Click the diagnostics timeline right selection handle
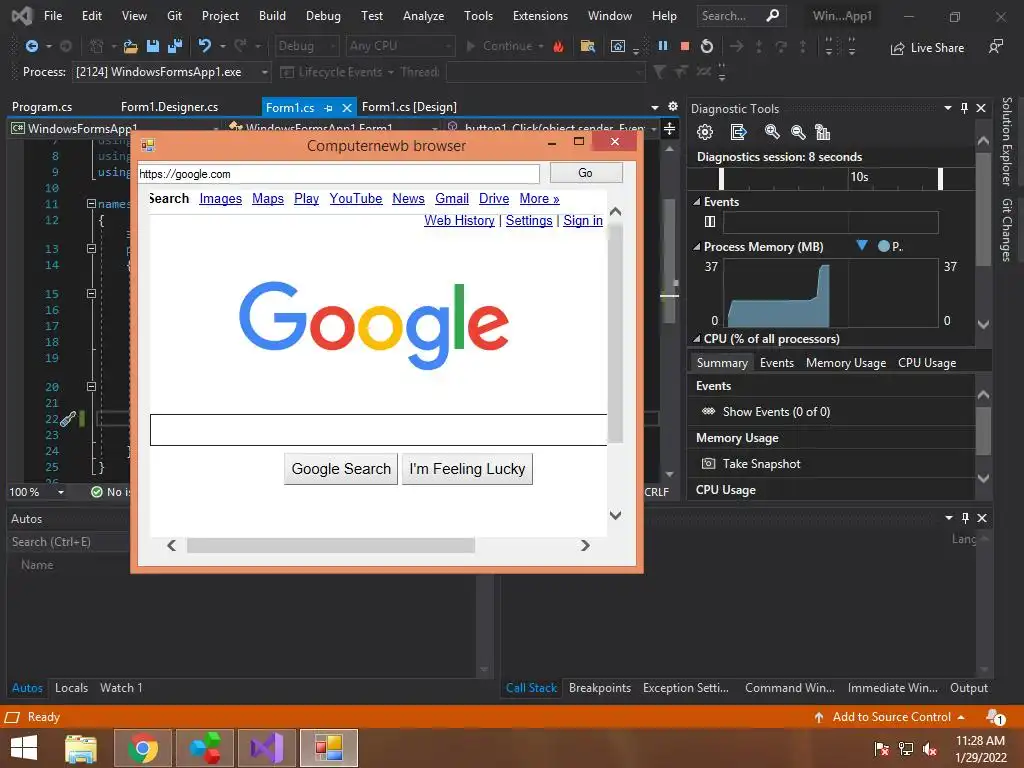Viewport: 1024px width, 768px height. pyautogui.click(x=940, y=178)
